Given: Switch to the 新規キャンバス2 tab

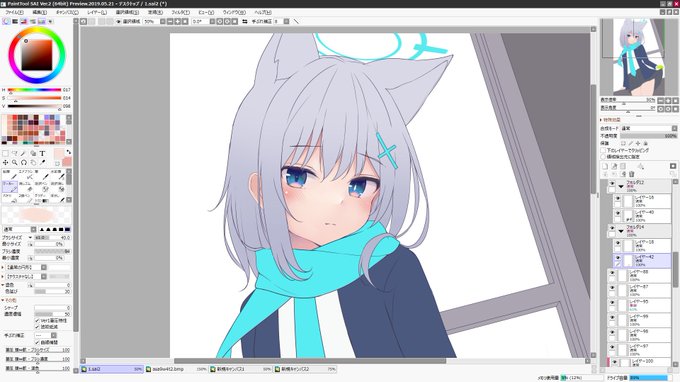Looking at the screenshot, I should point(305,369).
